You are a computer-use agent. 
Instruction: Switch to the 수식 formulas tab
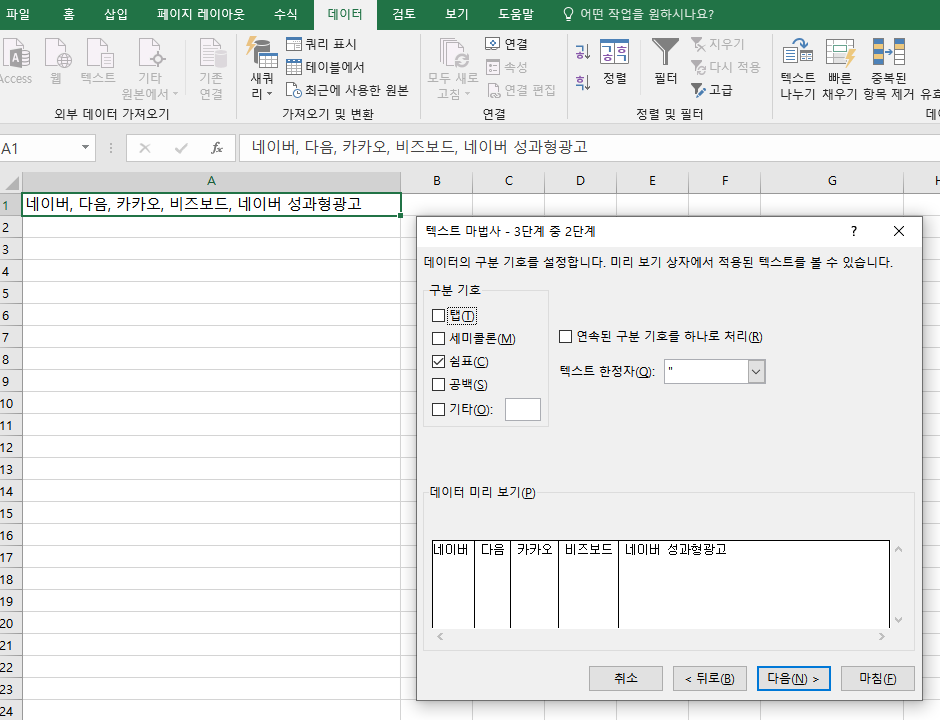coord(285,14)
